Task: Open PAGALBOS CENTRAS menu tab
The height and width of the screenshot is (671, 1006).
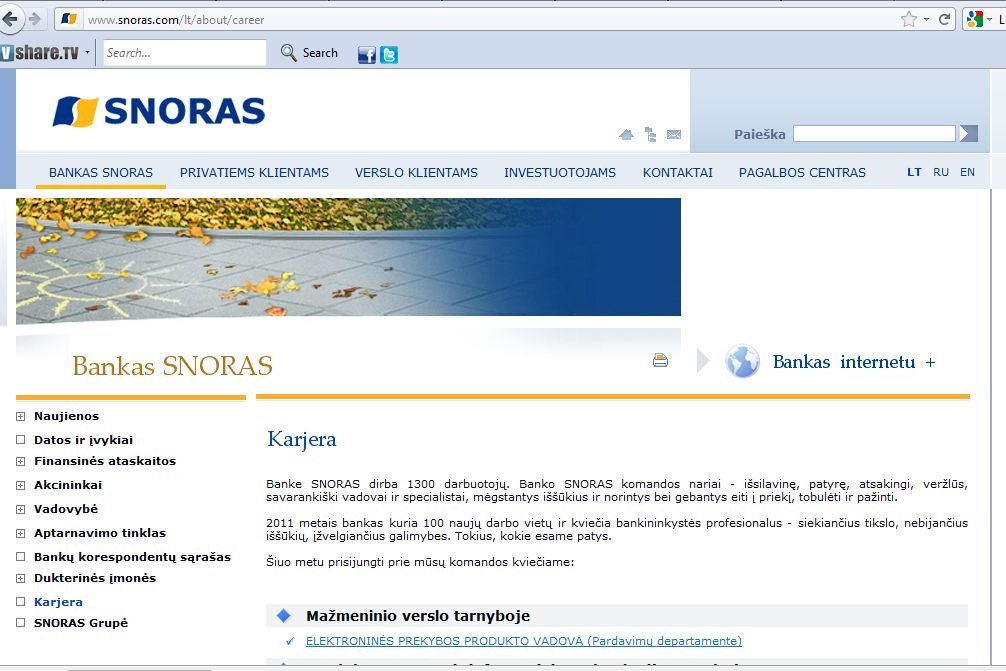Action: (802, 173)
